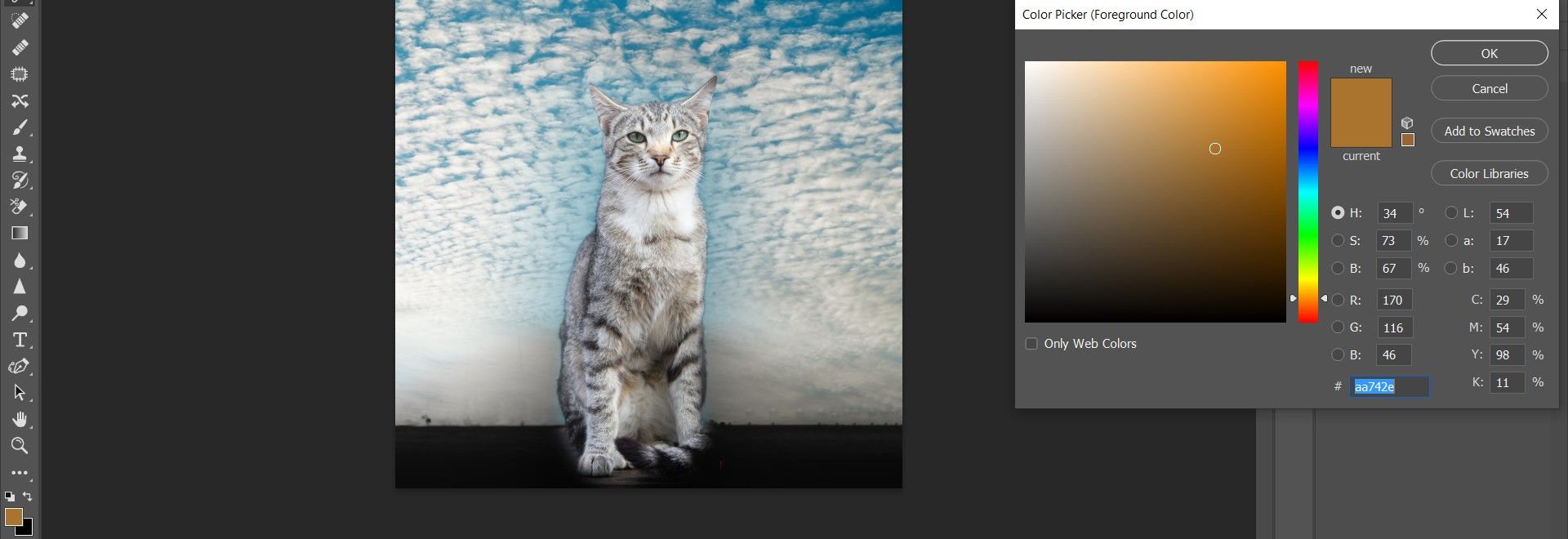Screen dimensions: 1568x539
Task: Click the G value field showing 116
Action: click(1395, 327)
